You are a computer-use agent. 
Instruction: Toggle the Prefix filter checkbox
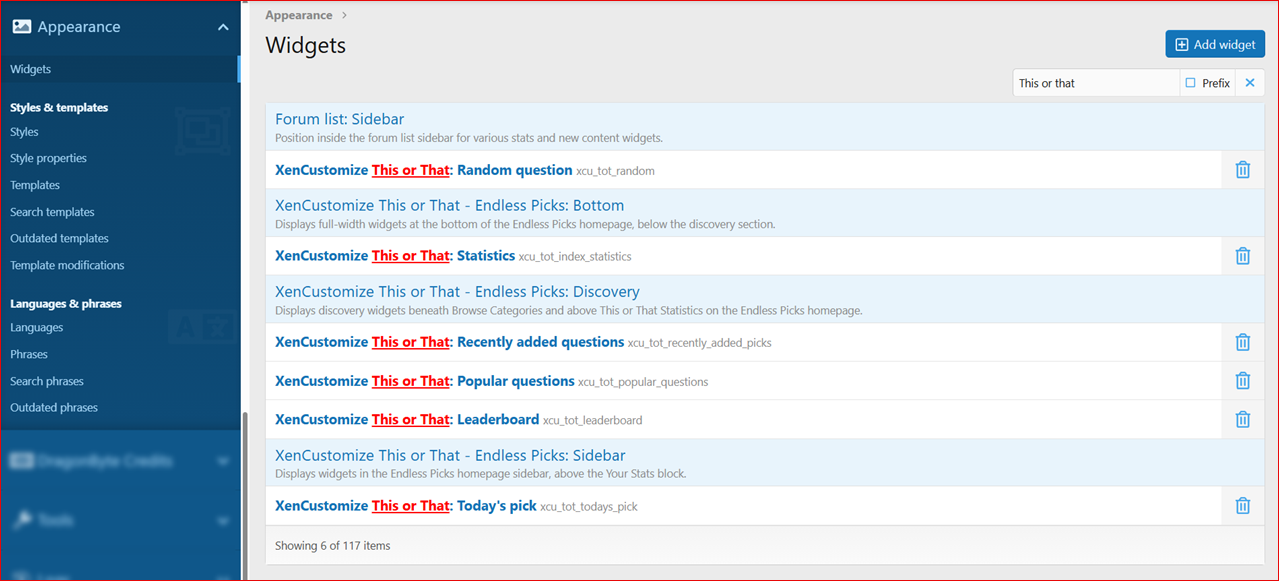[1190, 83]
